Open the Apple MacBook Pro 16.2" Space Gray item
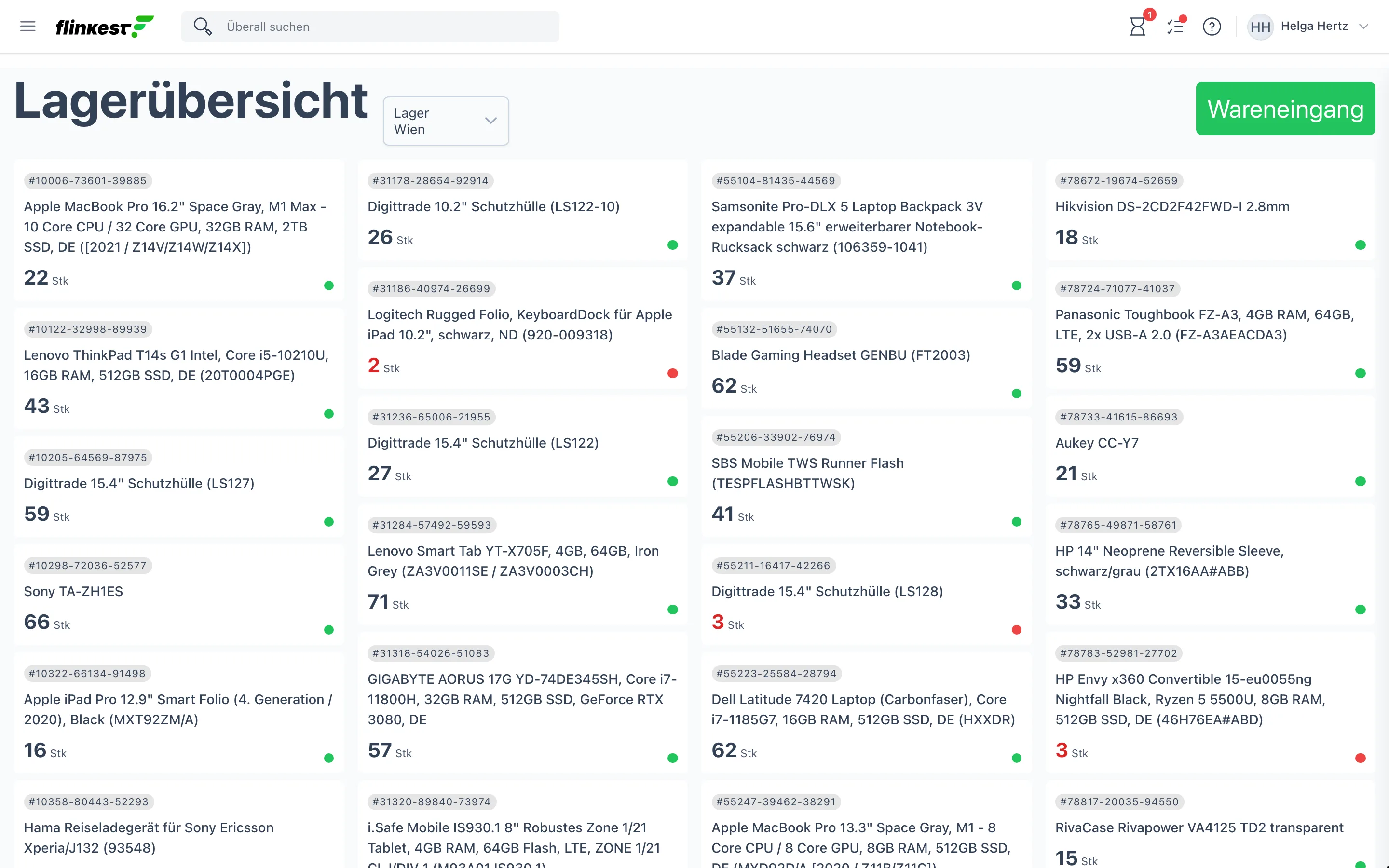This screenshot has height=868, width=1389. click(179, 230)
